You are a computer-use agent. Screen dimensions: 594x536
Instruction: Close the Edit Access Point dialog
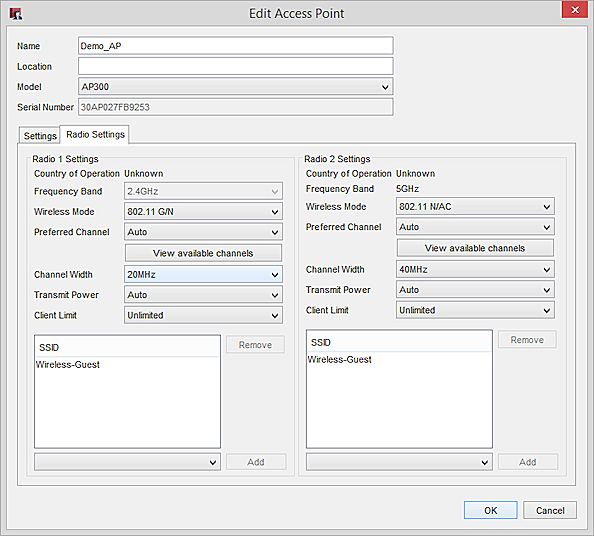[575, 9]
